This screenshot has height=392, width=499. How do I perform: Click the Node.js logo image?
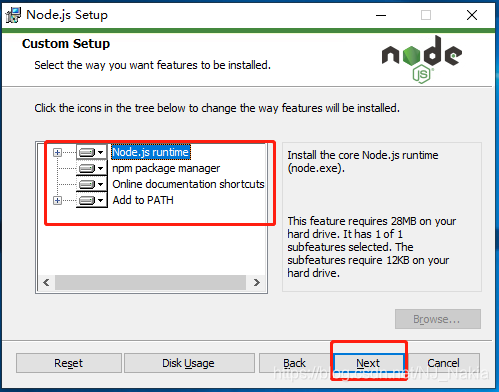pos(422,59)
